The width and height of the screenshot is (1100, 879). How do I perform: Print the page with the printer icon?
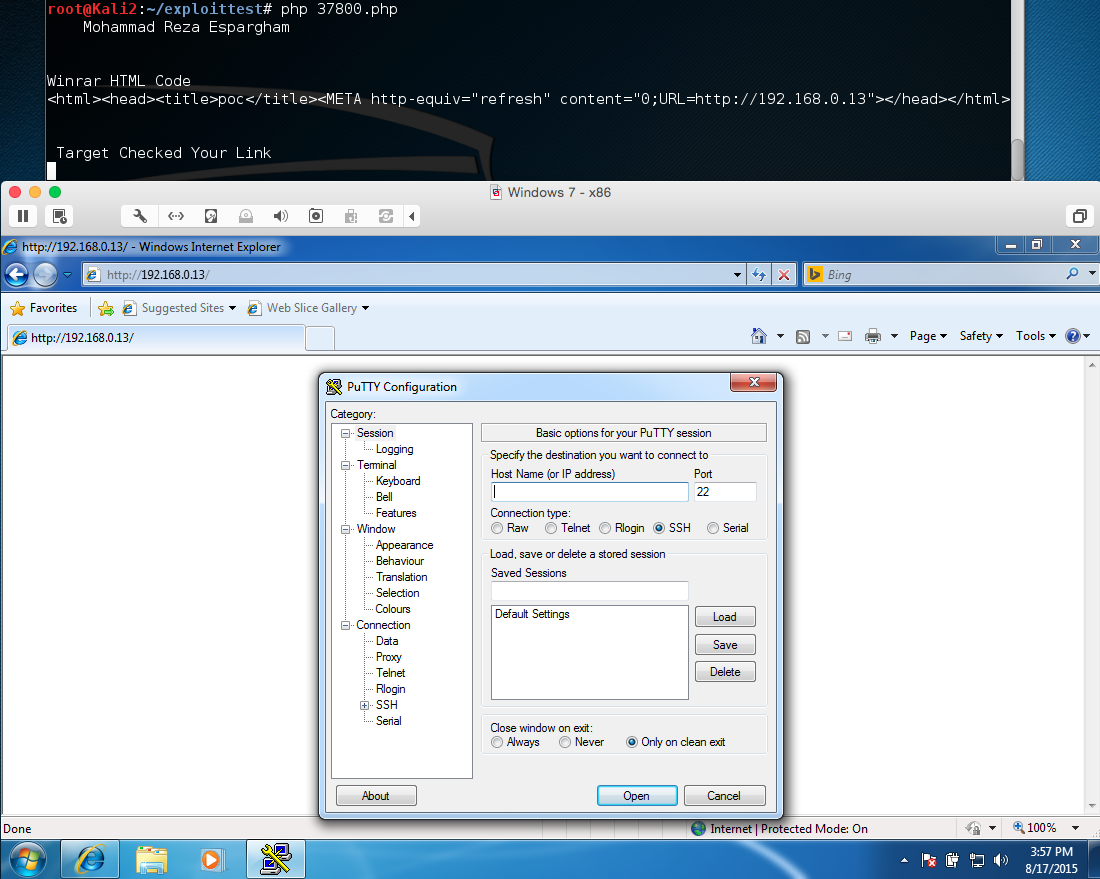pyautogui.click(x=873, y=336)
